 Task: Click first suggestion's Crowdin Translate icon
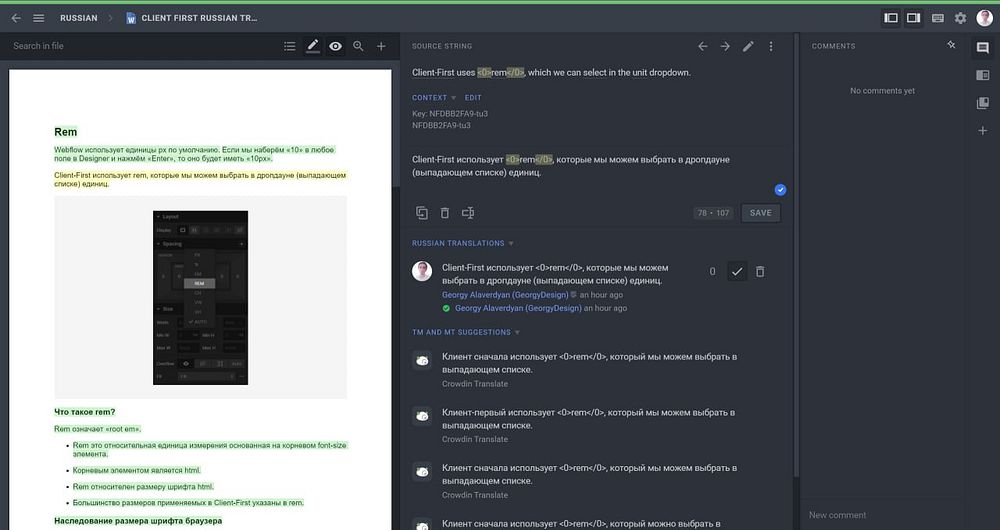coord(422,361)
